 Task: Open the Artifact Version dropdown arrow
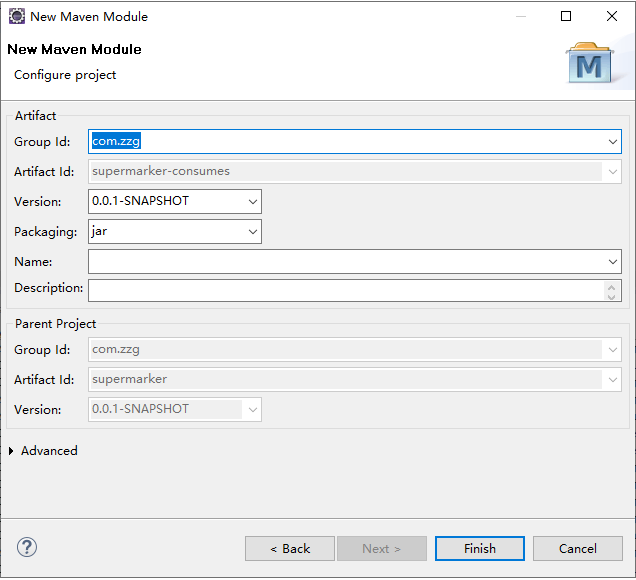click(x=253, y=202)
